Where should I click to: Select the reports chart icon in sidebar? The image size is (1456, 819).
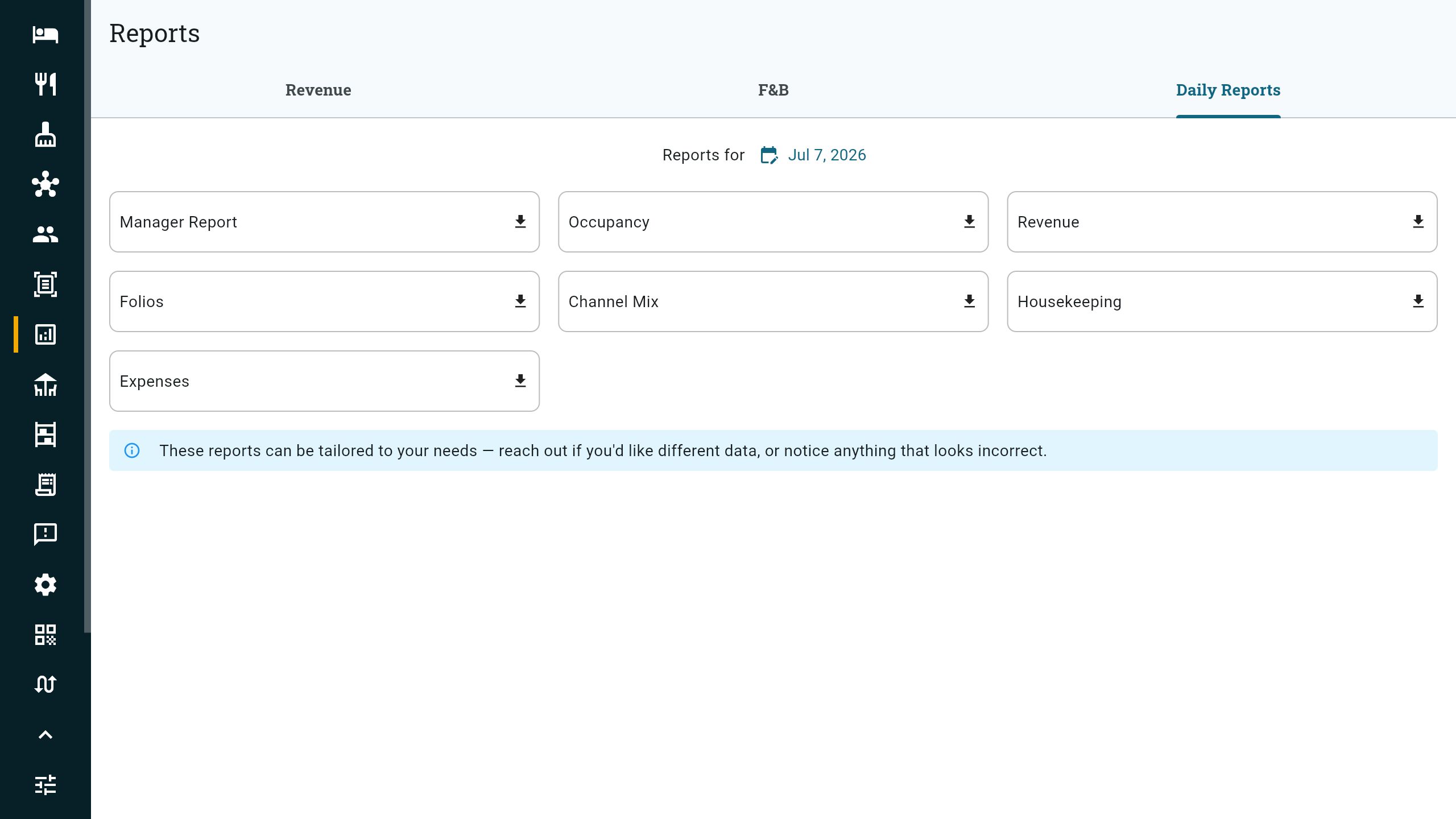(45, 334)
